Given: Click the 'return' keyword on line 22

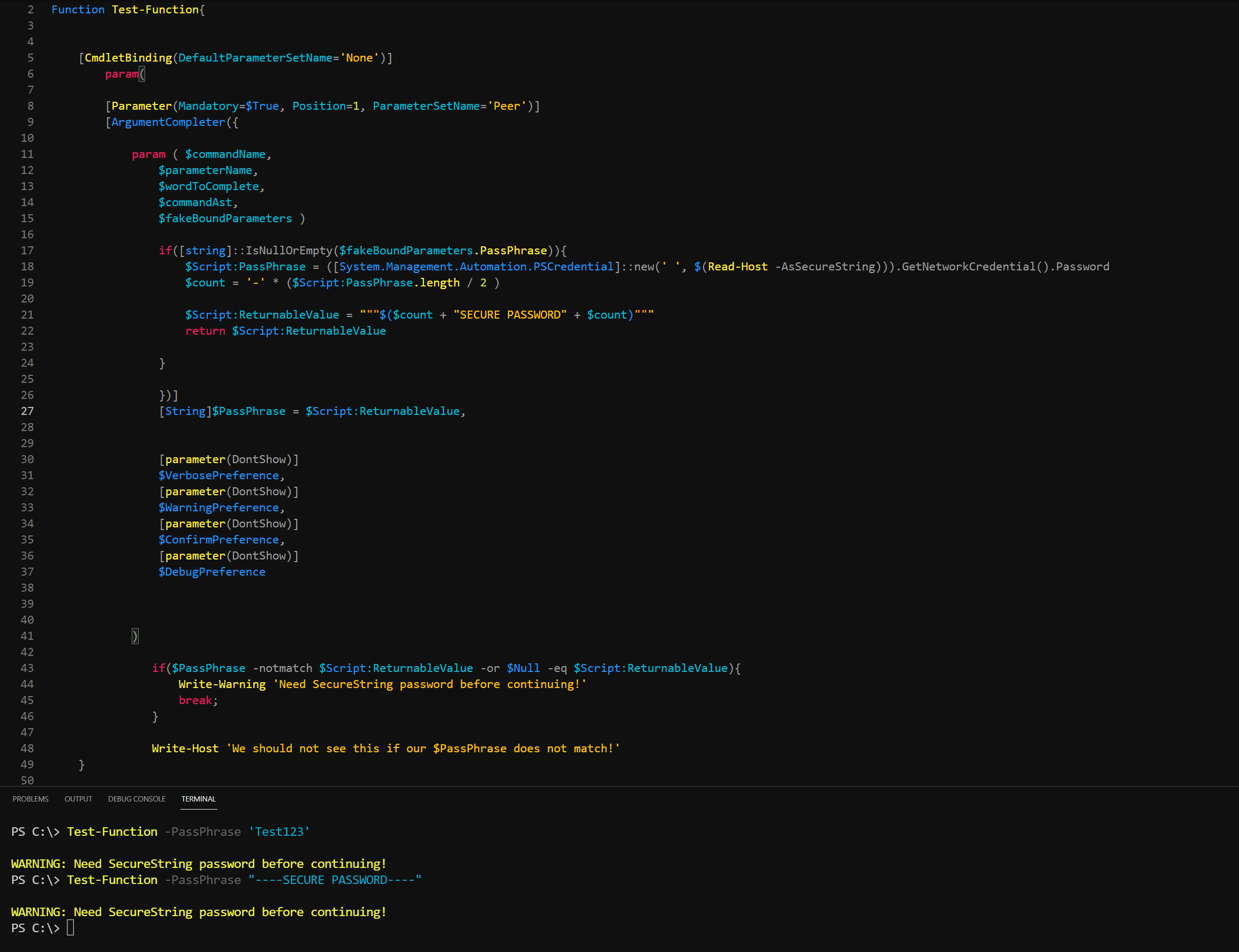Looking at the screenshot, I should point(205,331).
